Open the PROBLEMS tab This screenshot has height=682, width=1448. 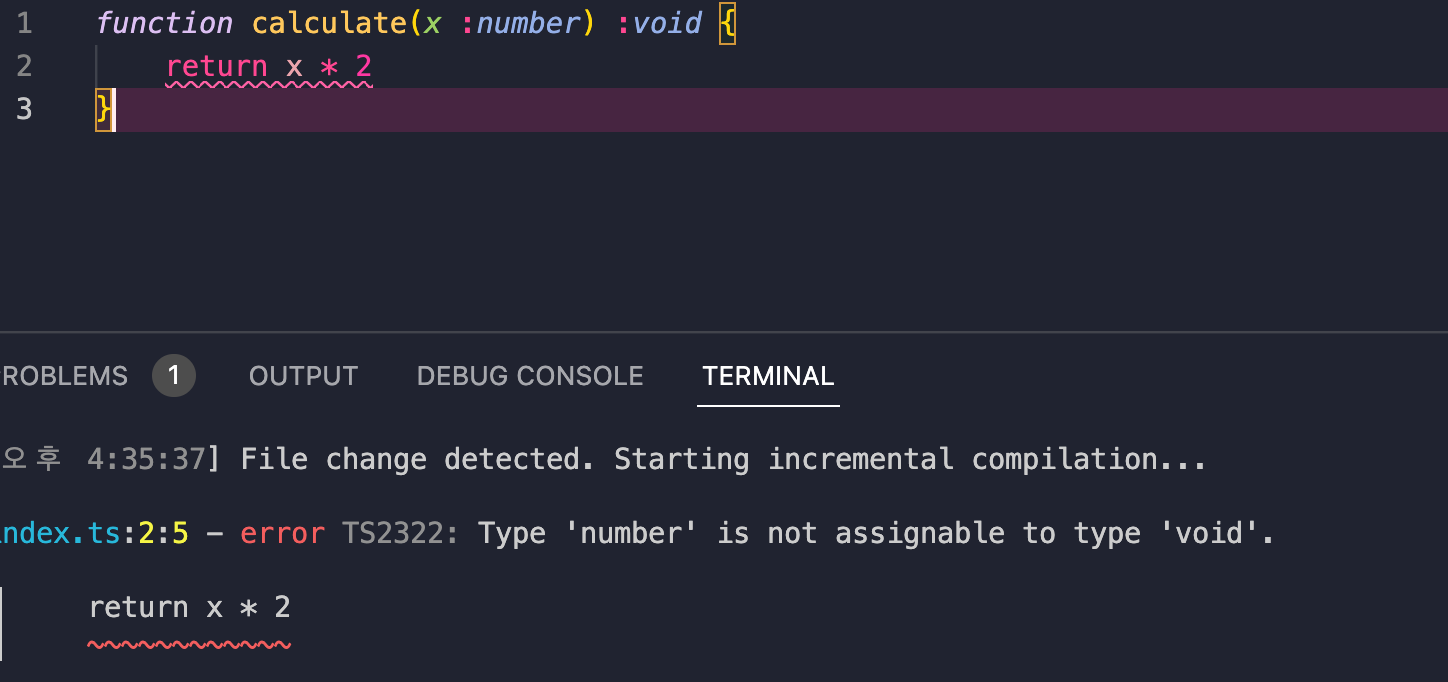(x=64, y=376)
